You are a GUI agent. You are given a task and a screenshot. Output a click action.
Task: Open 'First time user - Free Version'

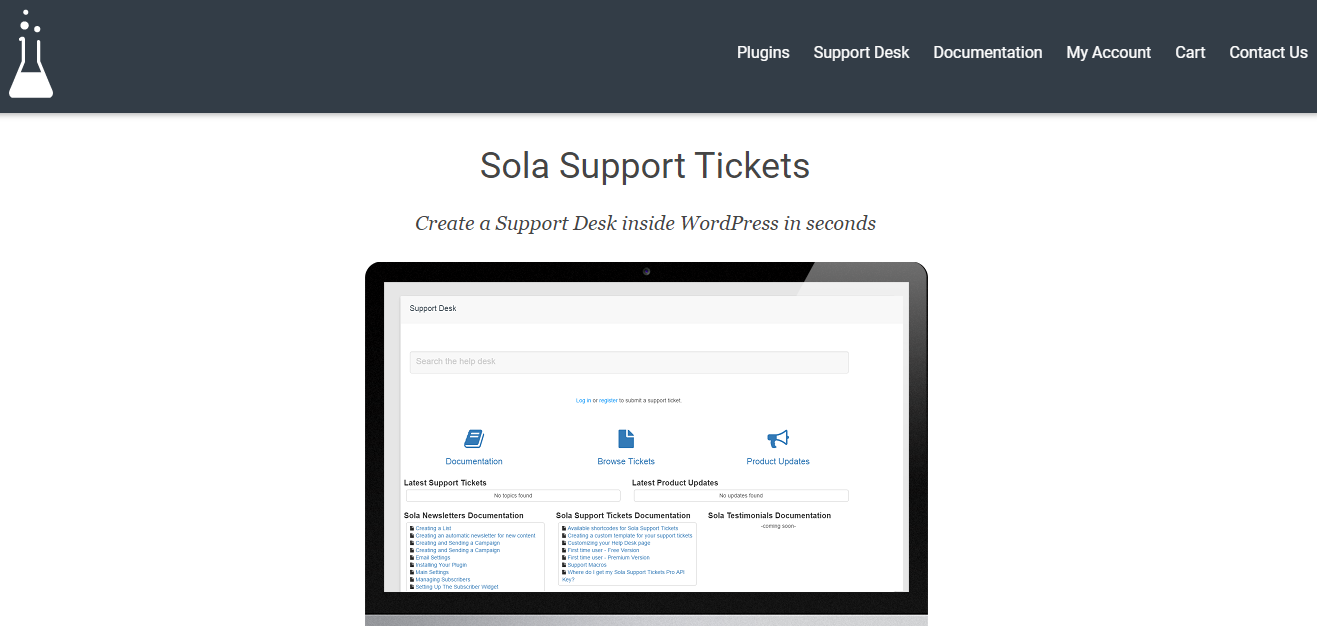coord(603,550)
